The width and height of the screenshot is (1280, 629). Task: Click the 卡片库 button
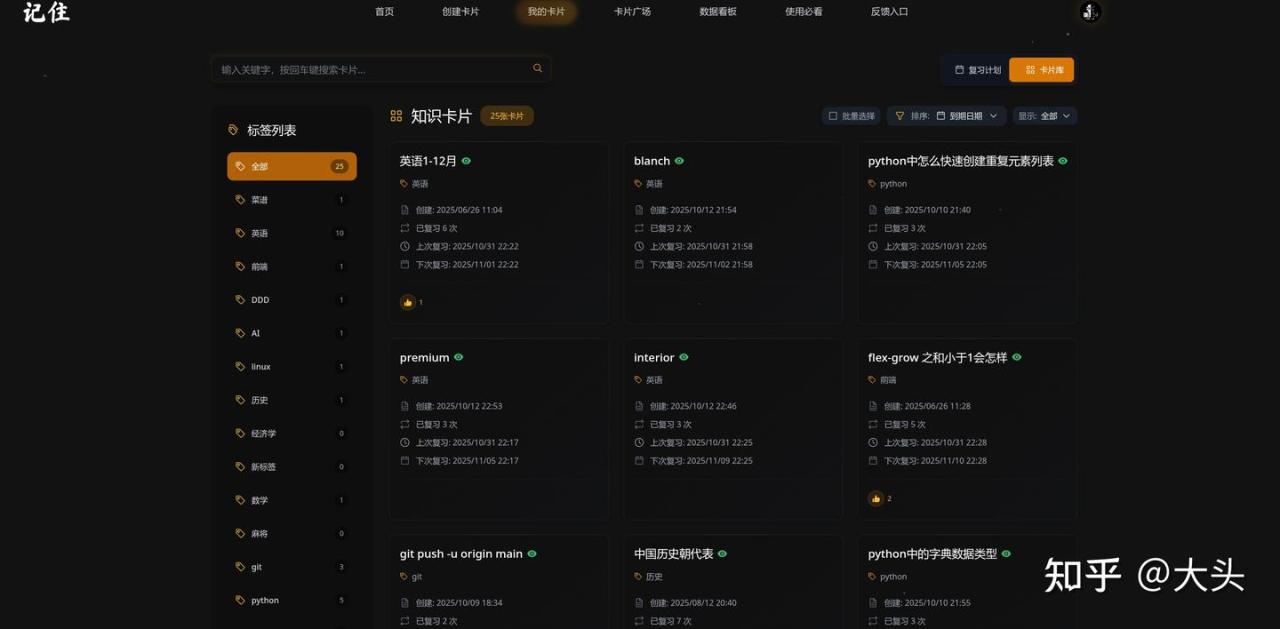pos(1041,70)
